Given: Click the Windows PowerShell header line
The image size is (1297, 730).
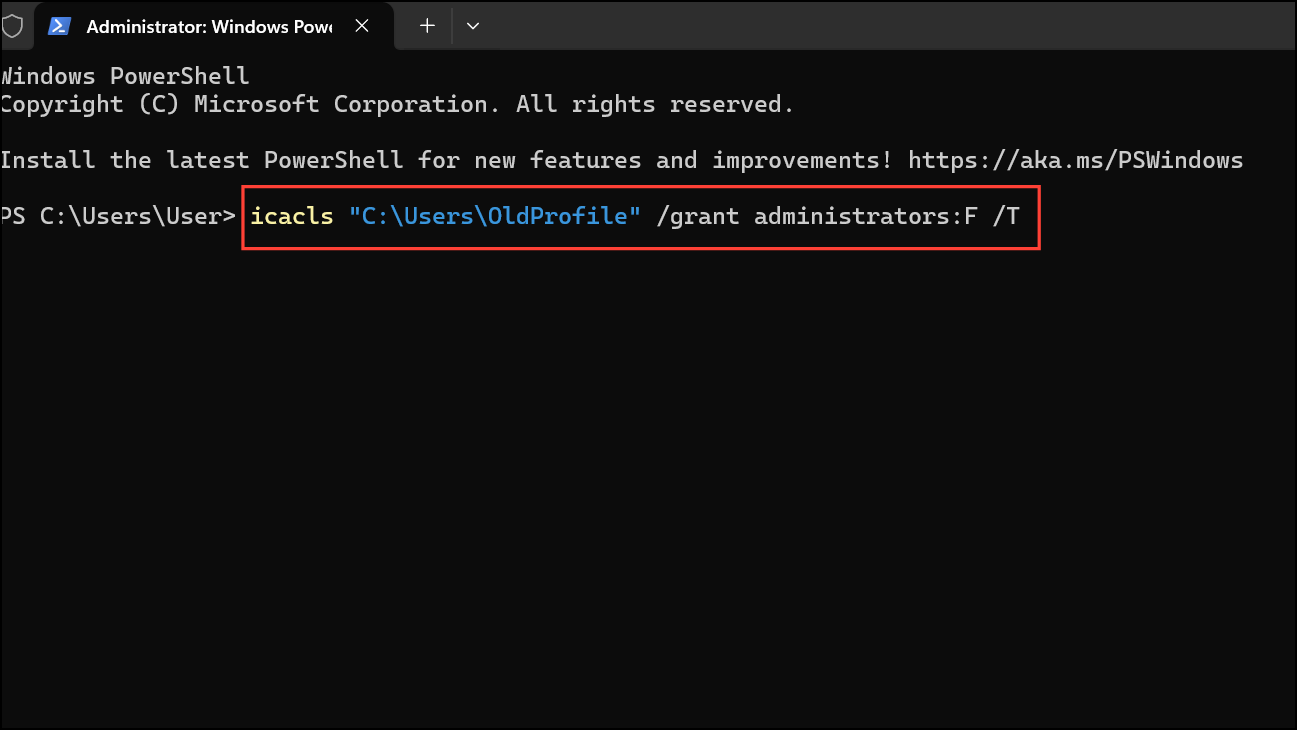Looking at the screenshot, I should (x=125, y=76).
